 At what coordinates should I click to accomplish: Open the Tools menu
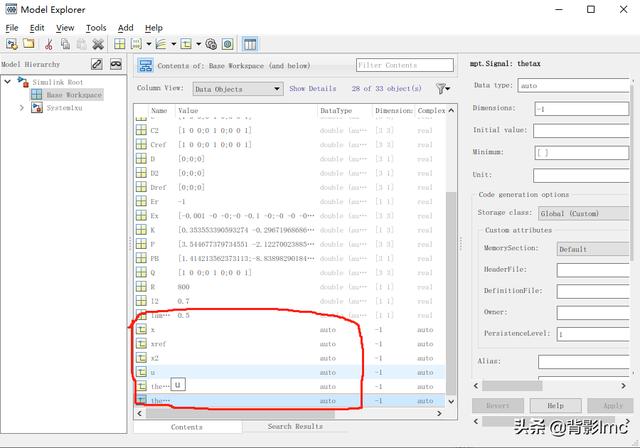click(x=96, y=28)
